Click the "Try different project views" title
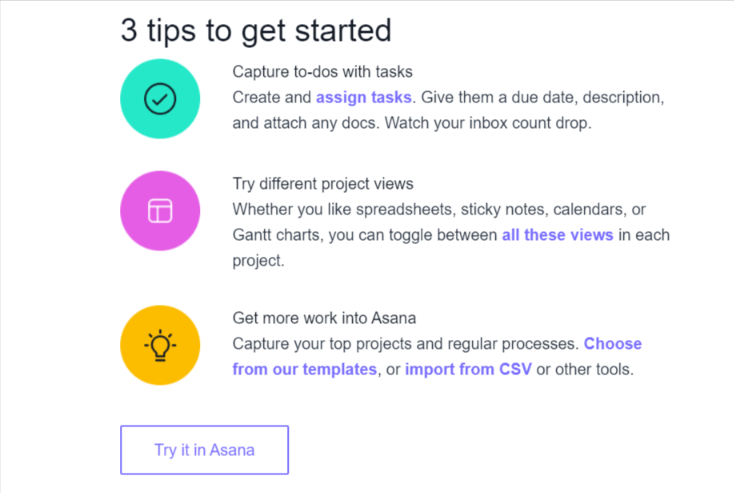Screen dimensions: 734x493 323,184
